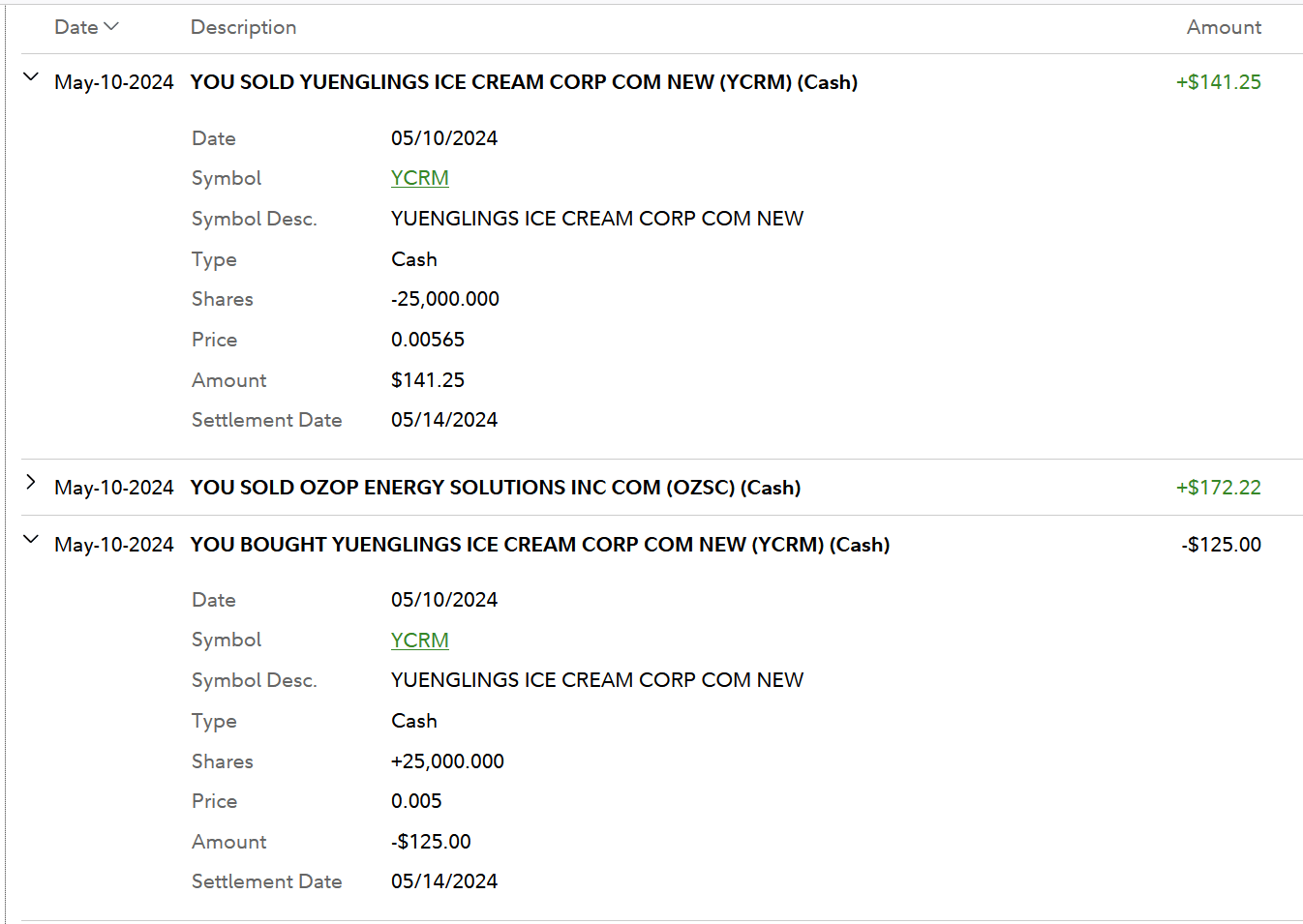Screen dimensions: 1303x924
Task: Click the -25,000.000 shares value
Action: click(444, 299)
